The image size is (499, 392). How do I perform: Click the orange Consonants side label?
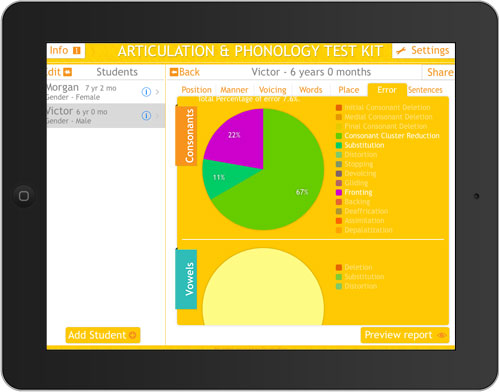point(186,136)
